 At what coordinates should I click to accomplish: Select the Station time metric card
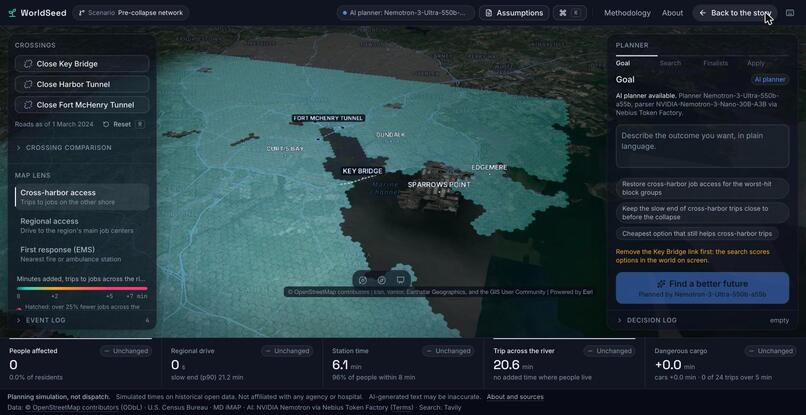pyautogui.click(x=403, y=365)
